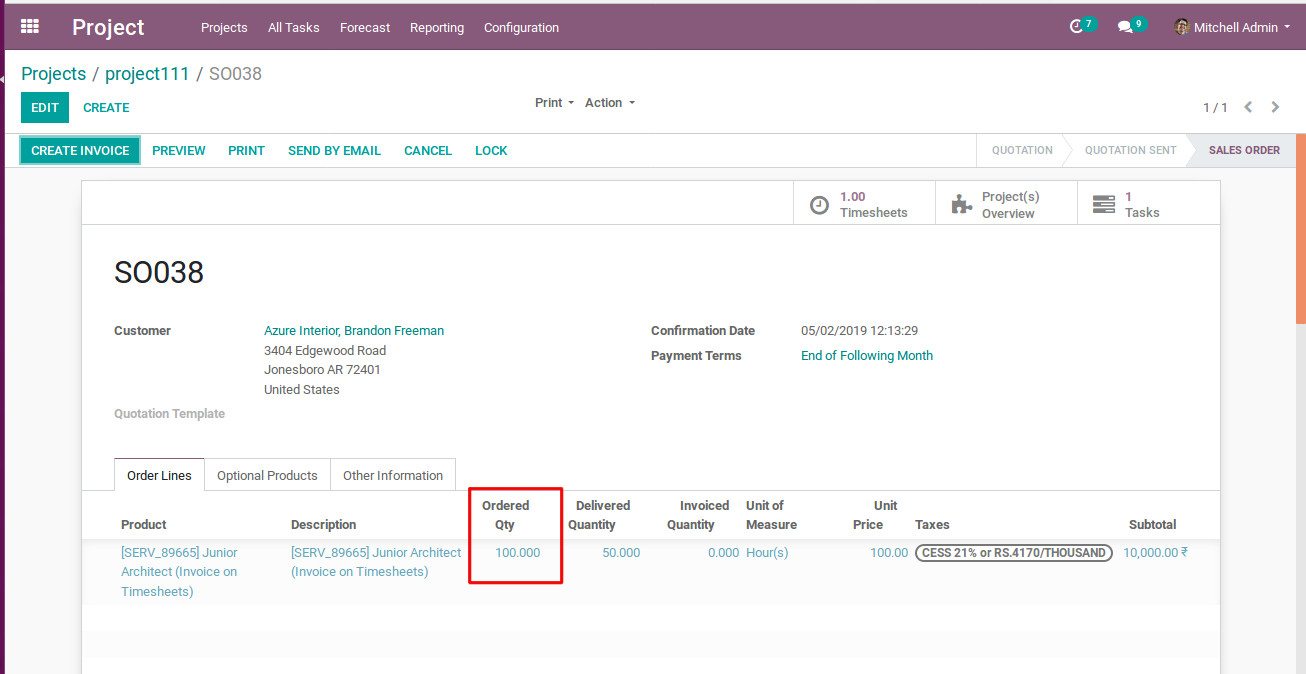The width and height of the screenshot is (1306, 674).
Task: Click SEND BY EMAIL button
Action: pyautogui.click(x=334, y=151)
